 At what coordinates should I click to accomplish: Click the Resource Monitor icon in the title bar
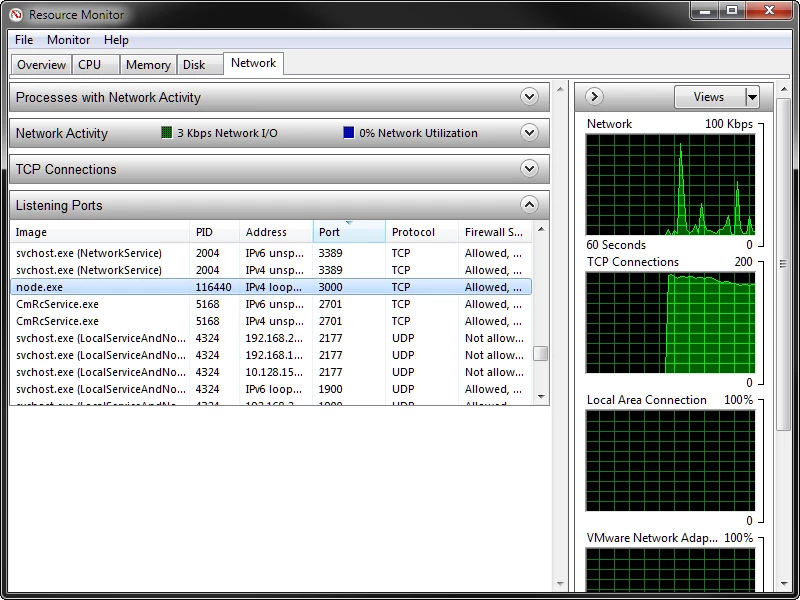point(14,14)
